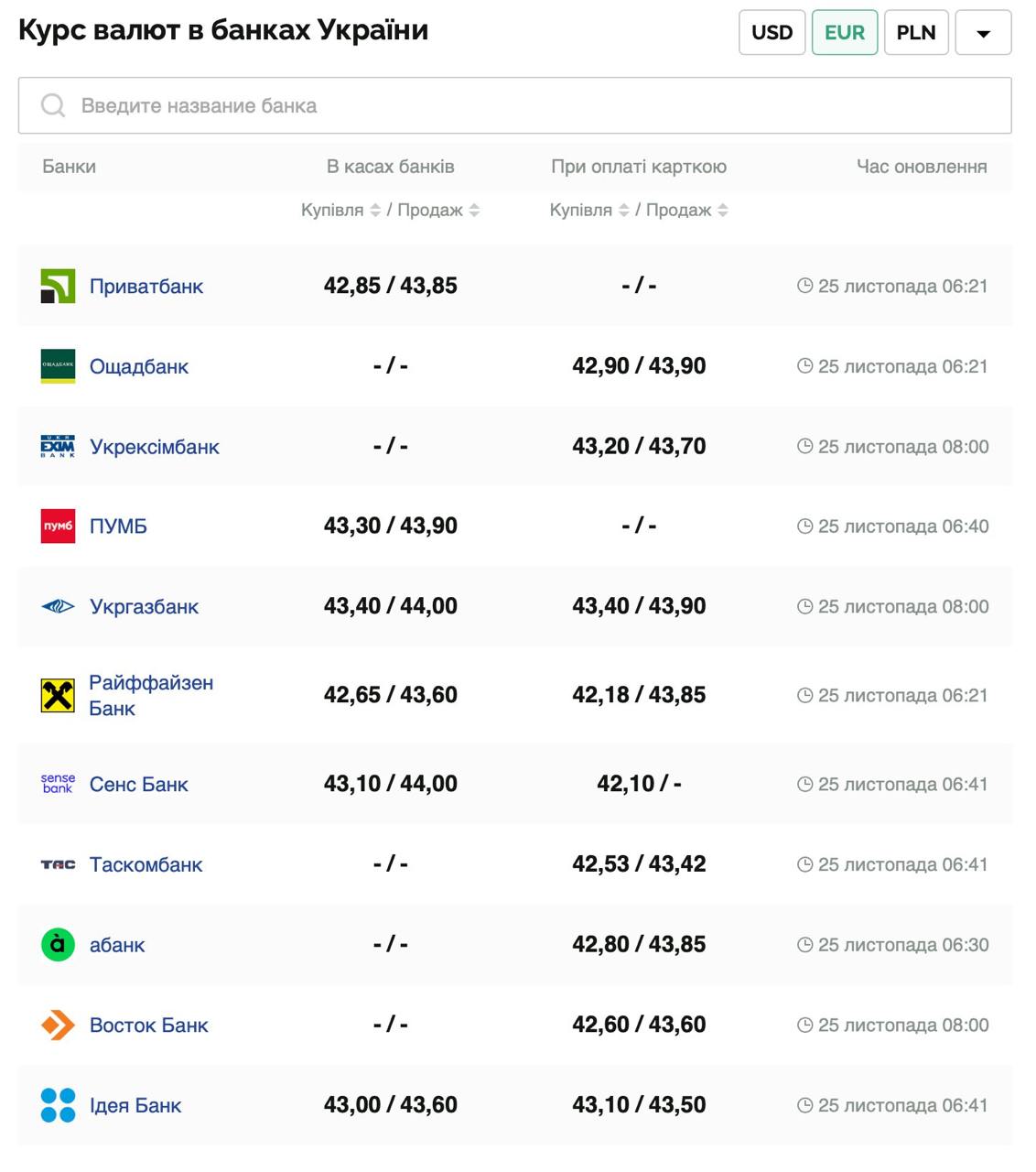Switch to the PLN currency tab
This screenshot has width=1036, height=1172.
(x=916, y=33)
